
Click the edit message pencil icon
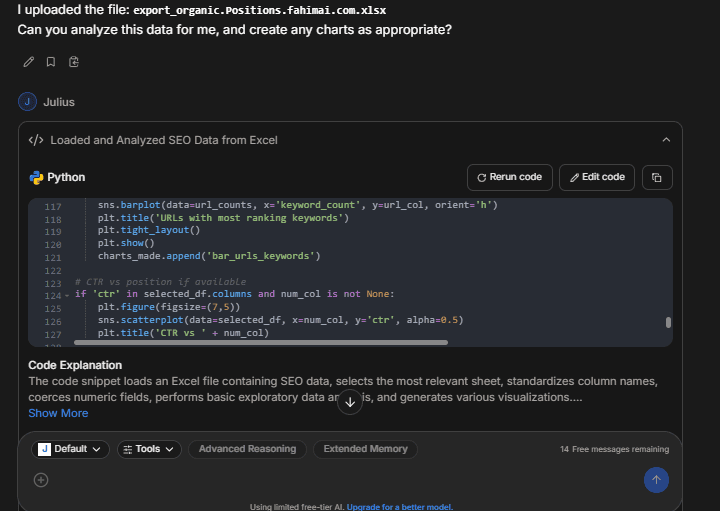click(x=28, y=62)
